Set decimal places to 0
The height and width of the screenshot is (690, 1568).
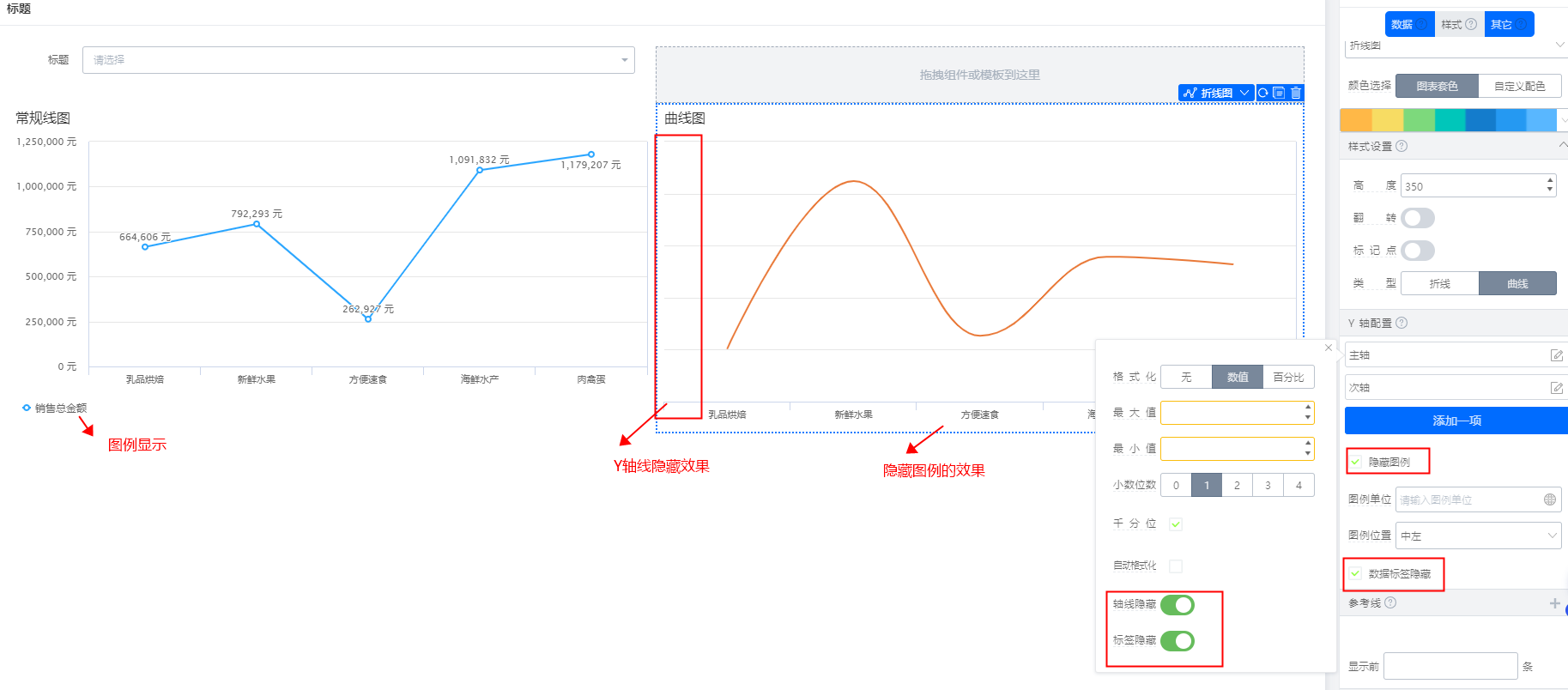[x=1176, y=485]
